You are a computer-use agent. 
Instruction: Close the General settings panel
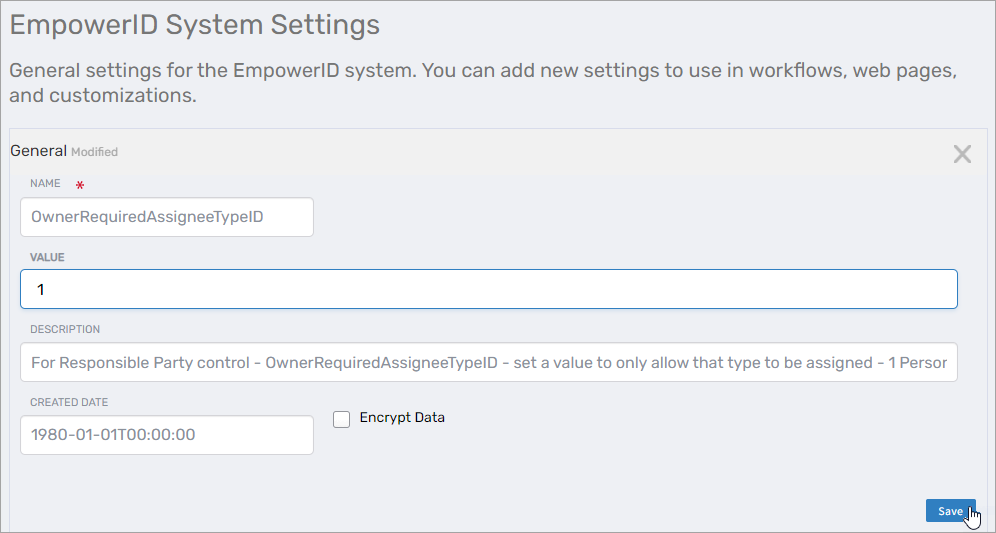click(x=961, y=154)
